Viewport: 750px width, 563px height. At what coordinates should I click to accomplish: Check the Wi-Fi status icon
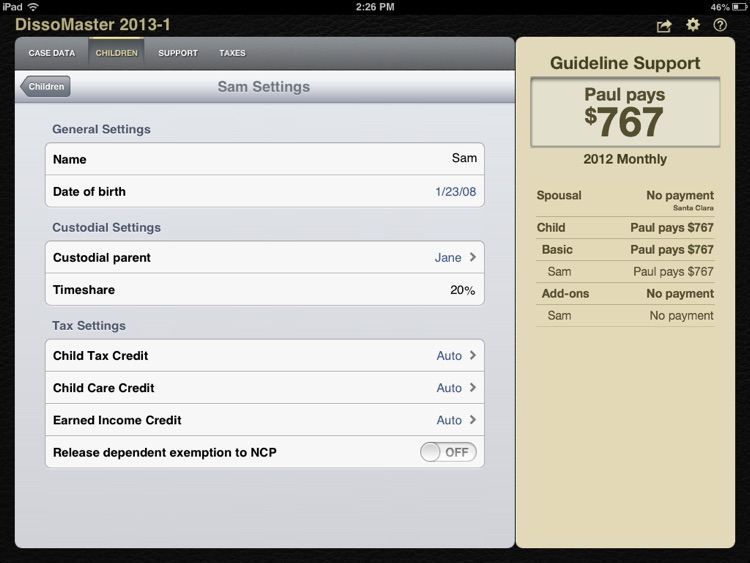[33, 7]
